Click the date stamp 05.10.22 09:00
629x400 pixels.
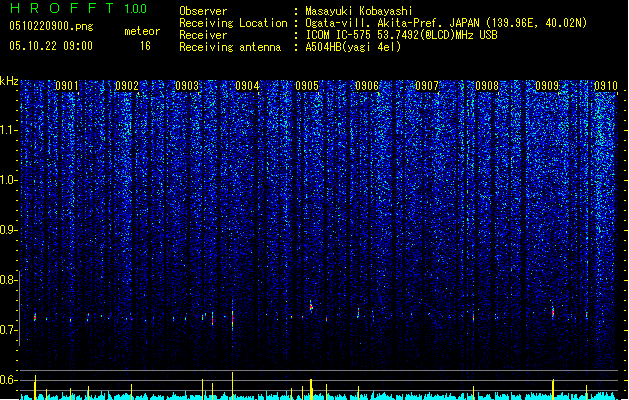pos(51,46)
